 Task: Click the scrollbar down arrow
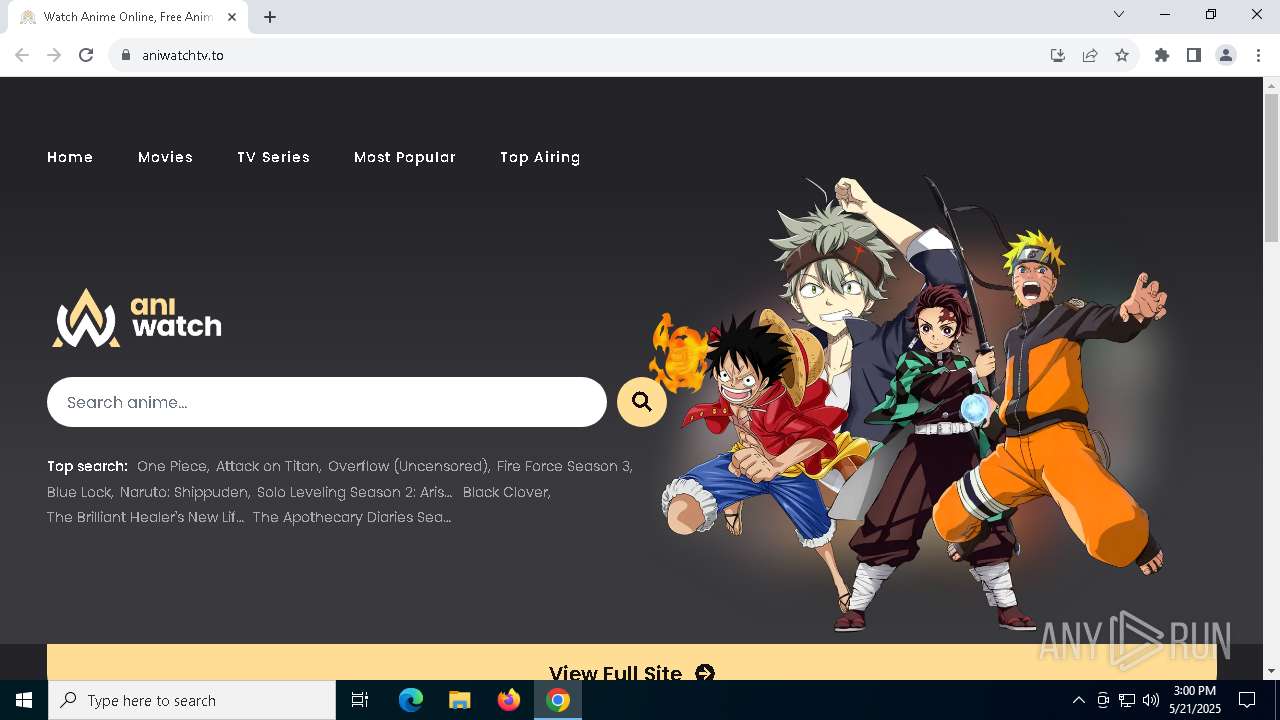1271,671
